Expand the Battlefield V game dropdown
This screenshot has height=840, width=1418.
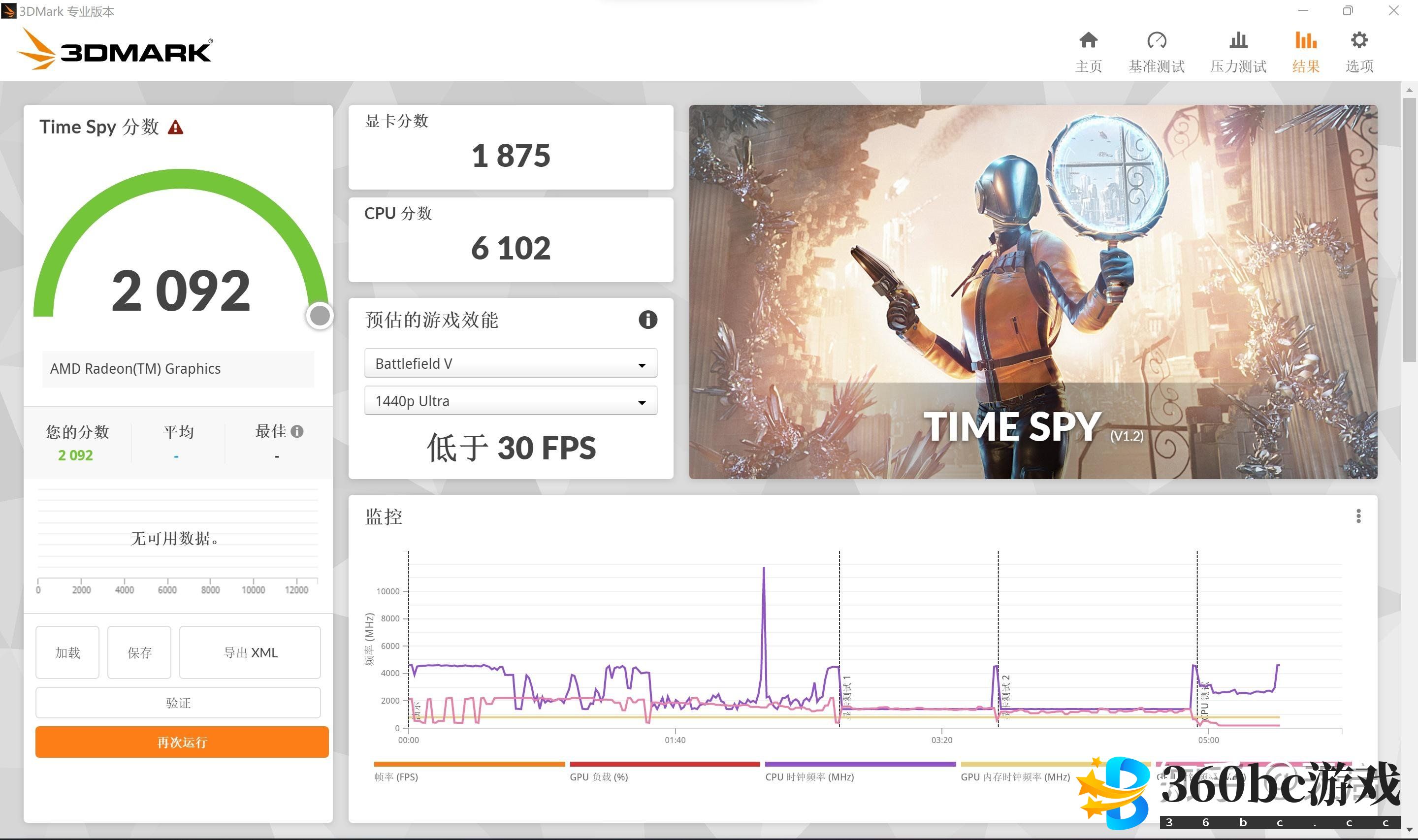coord(511,363)
